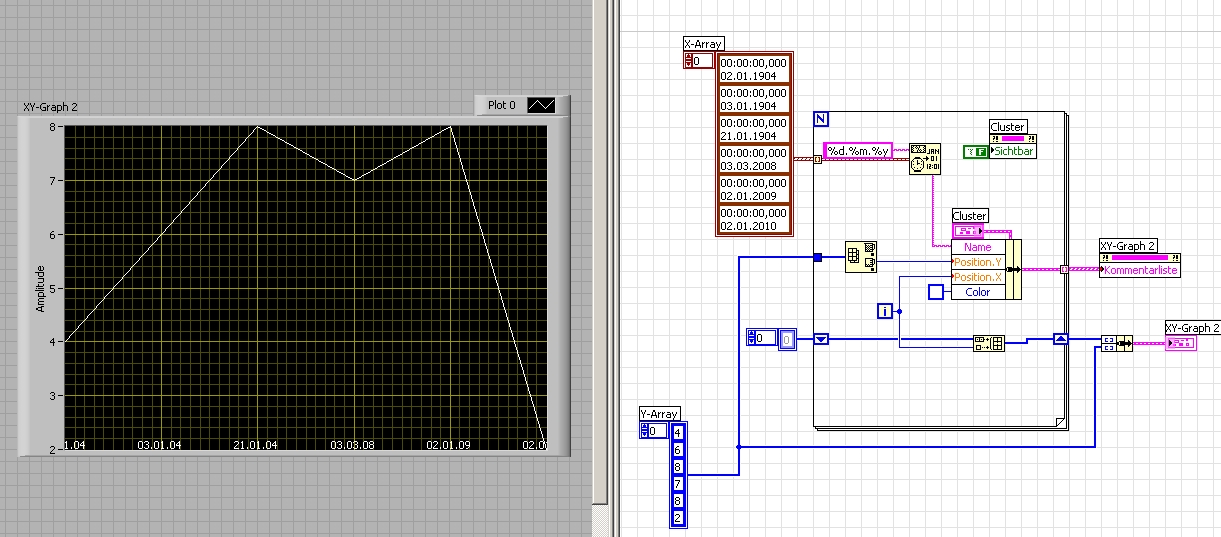Click the vertical scrollbar between the panels

(x=600, y=250)
